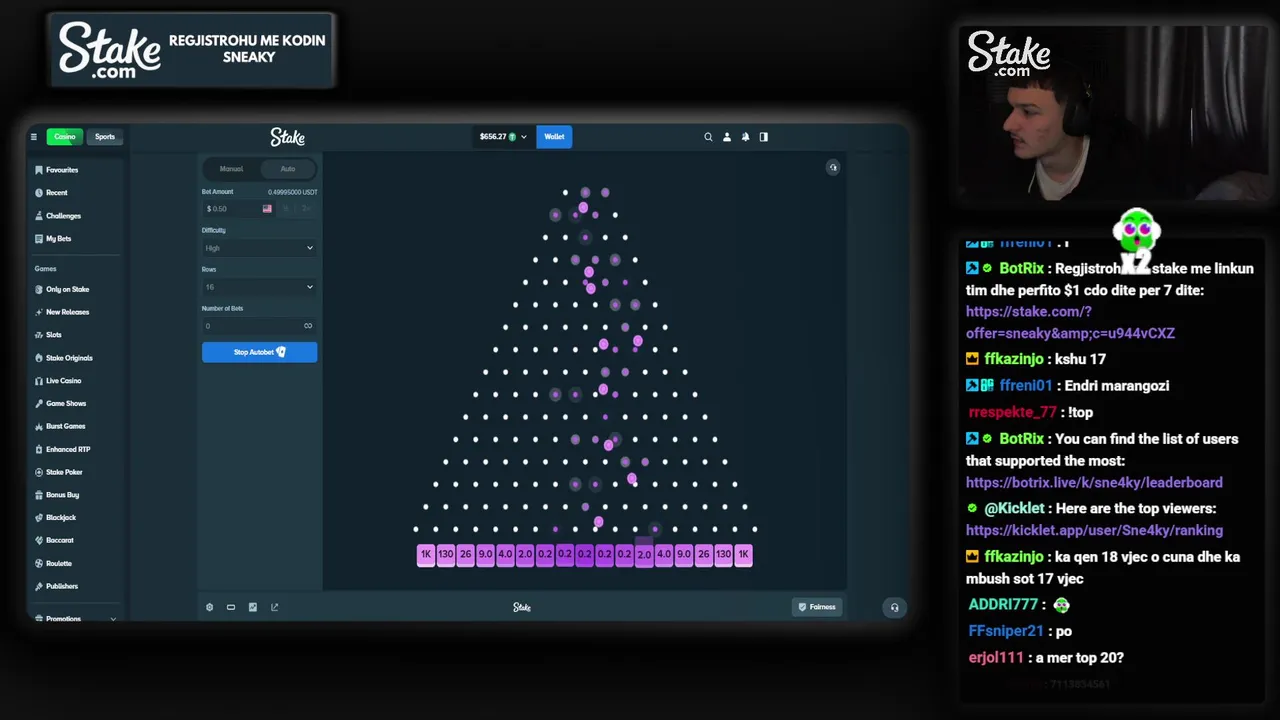The image size is (1280, 720).
Task: Pop out the game window icon
Action: (x=275, y=607)
